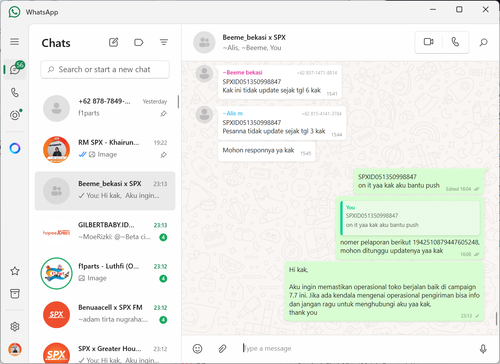Record a voice message with microphone
The image size is (500, 364).
click(x=483, y=349)
